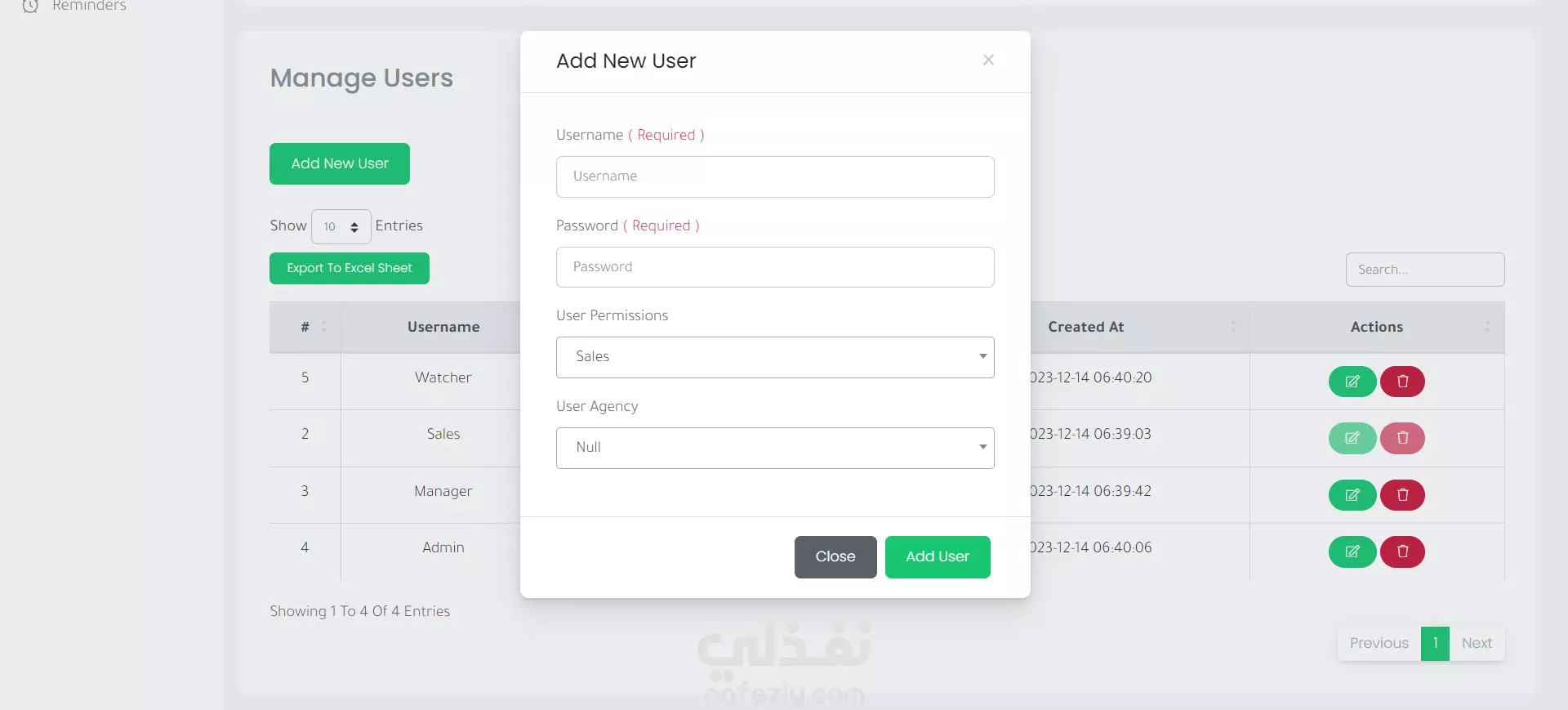The image size is (1568, 710).
Task: Click the Next pagination link
Action: pos(1477,644)
